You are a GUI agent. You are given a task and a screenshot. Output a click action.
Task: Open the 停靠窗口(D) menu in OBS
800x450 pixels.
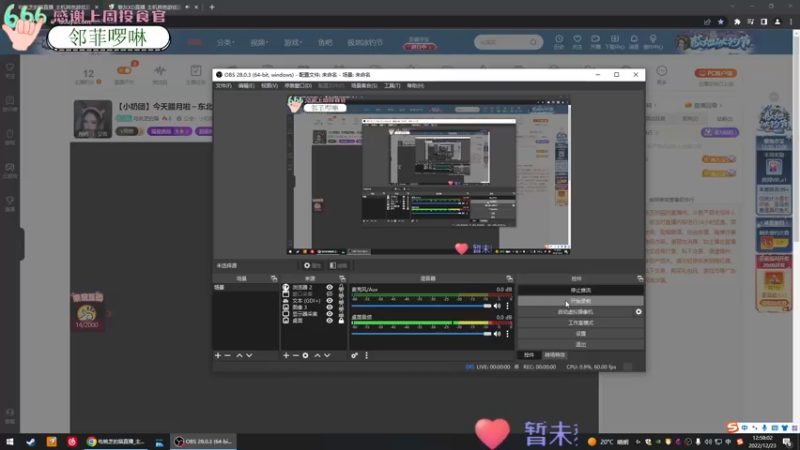pyautogui.click(x=298, y=86)
